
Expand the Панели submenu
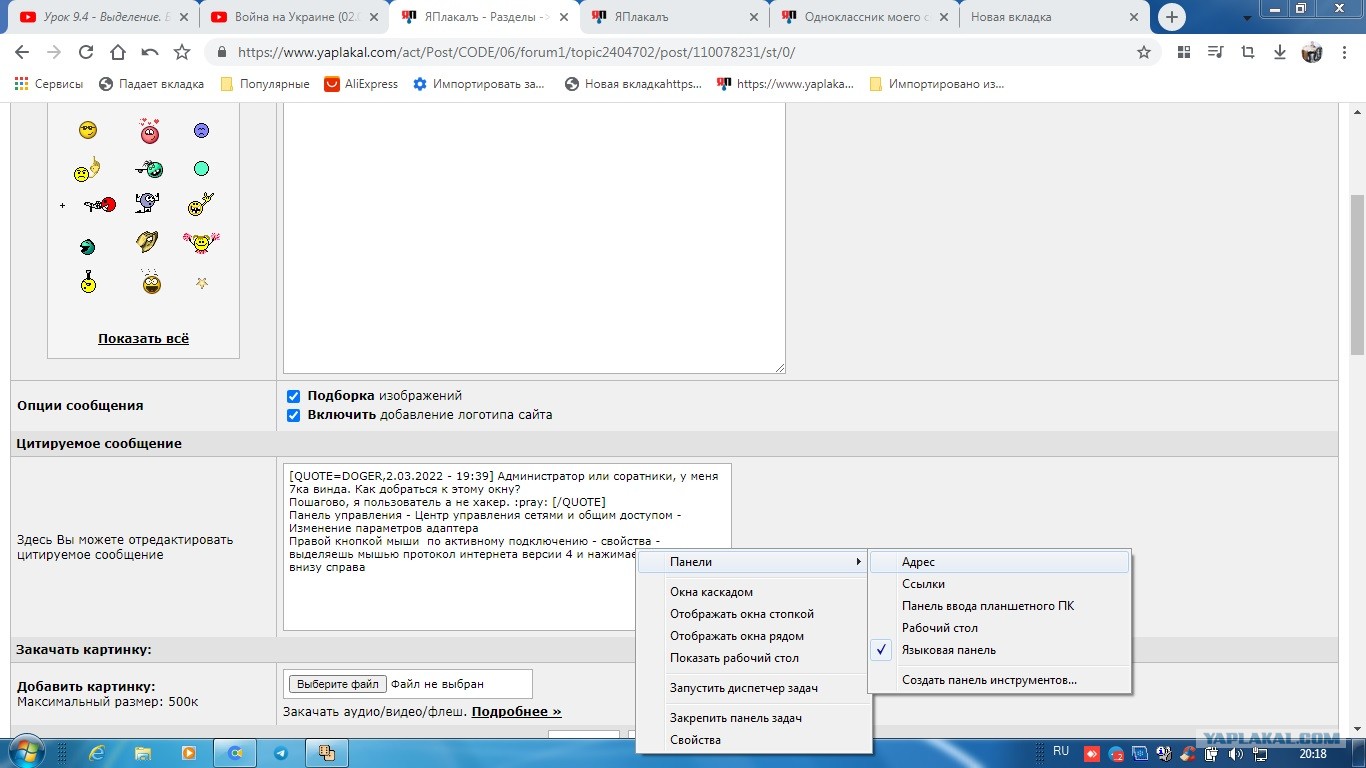(754, 562)
